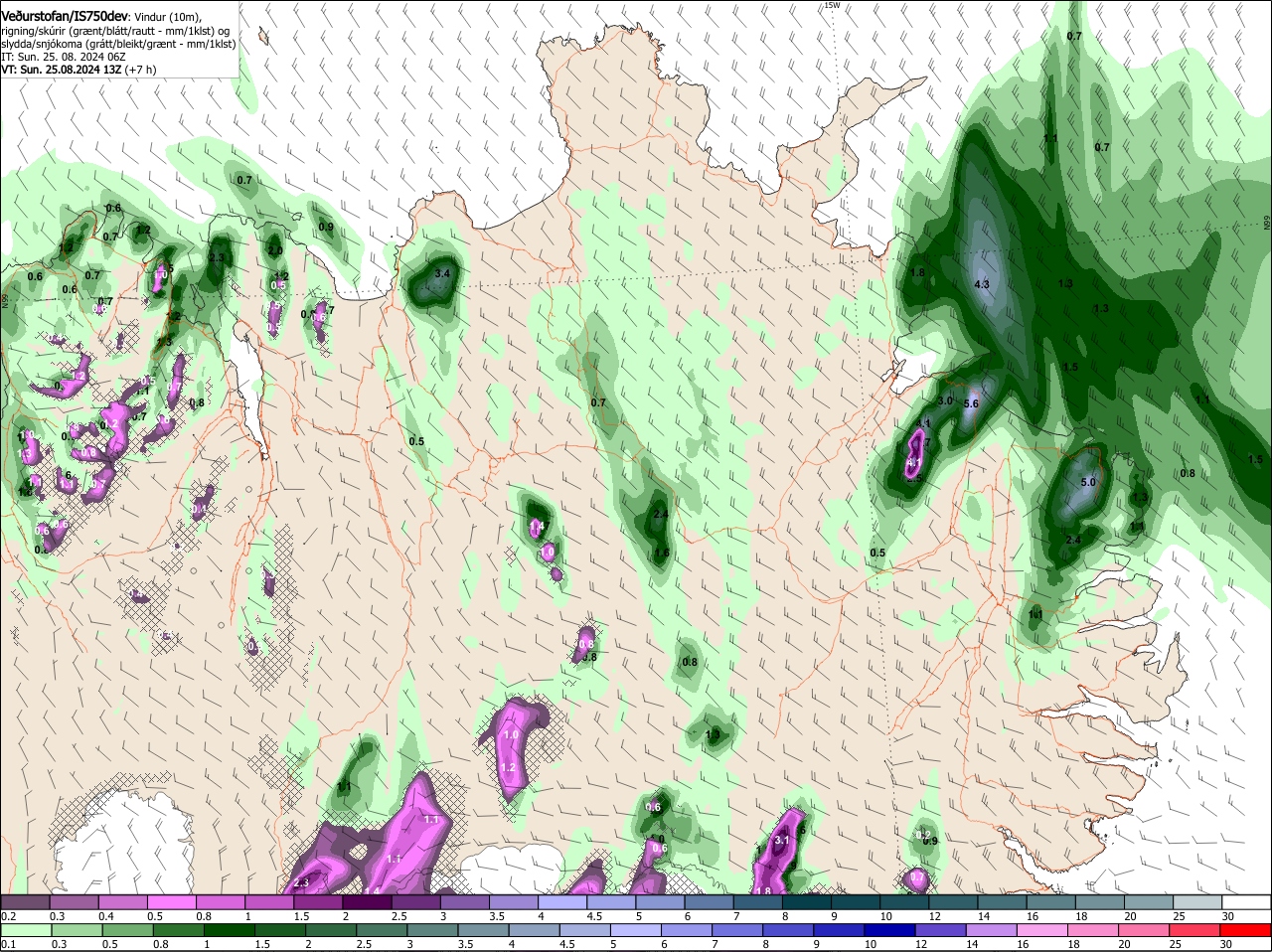
Task: Click the red swatch ending the lower legend
Action: coord(1247,930)
